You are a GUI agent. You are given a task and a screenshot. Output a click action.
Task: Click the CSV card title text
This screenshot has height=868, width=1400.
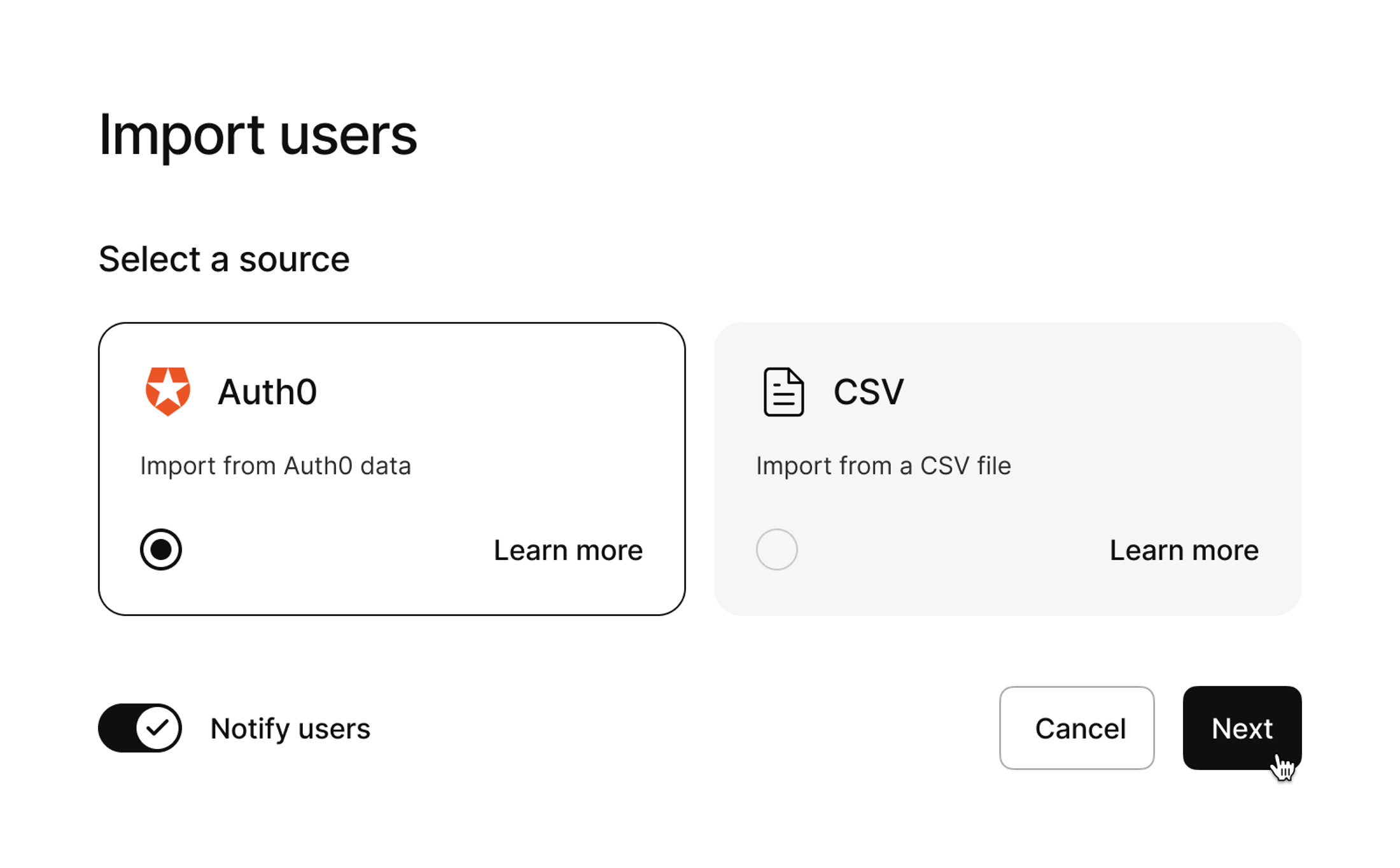[869, 391]
